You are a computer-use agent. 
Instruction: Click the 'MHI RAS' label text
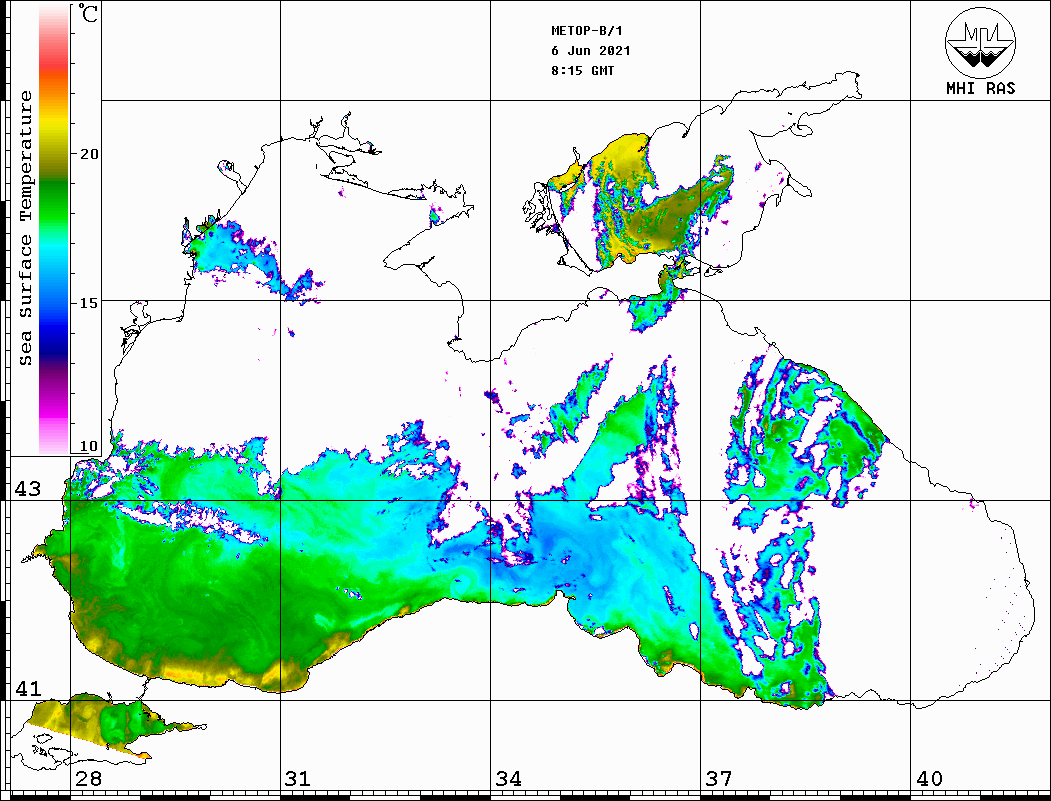(981, 88)
